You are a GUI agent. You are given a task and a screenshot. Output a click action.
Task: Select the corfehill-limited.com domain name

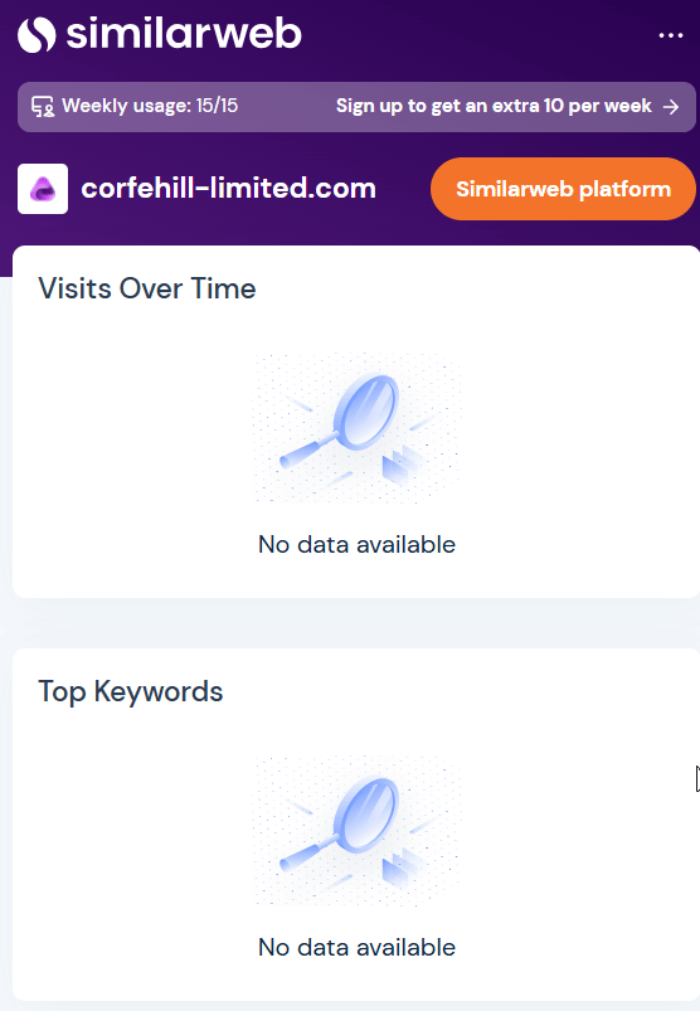(x=228, y=188)
